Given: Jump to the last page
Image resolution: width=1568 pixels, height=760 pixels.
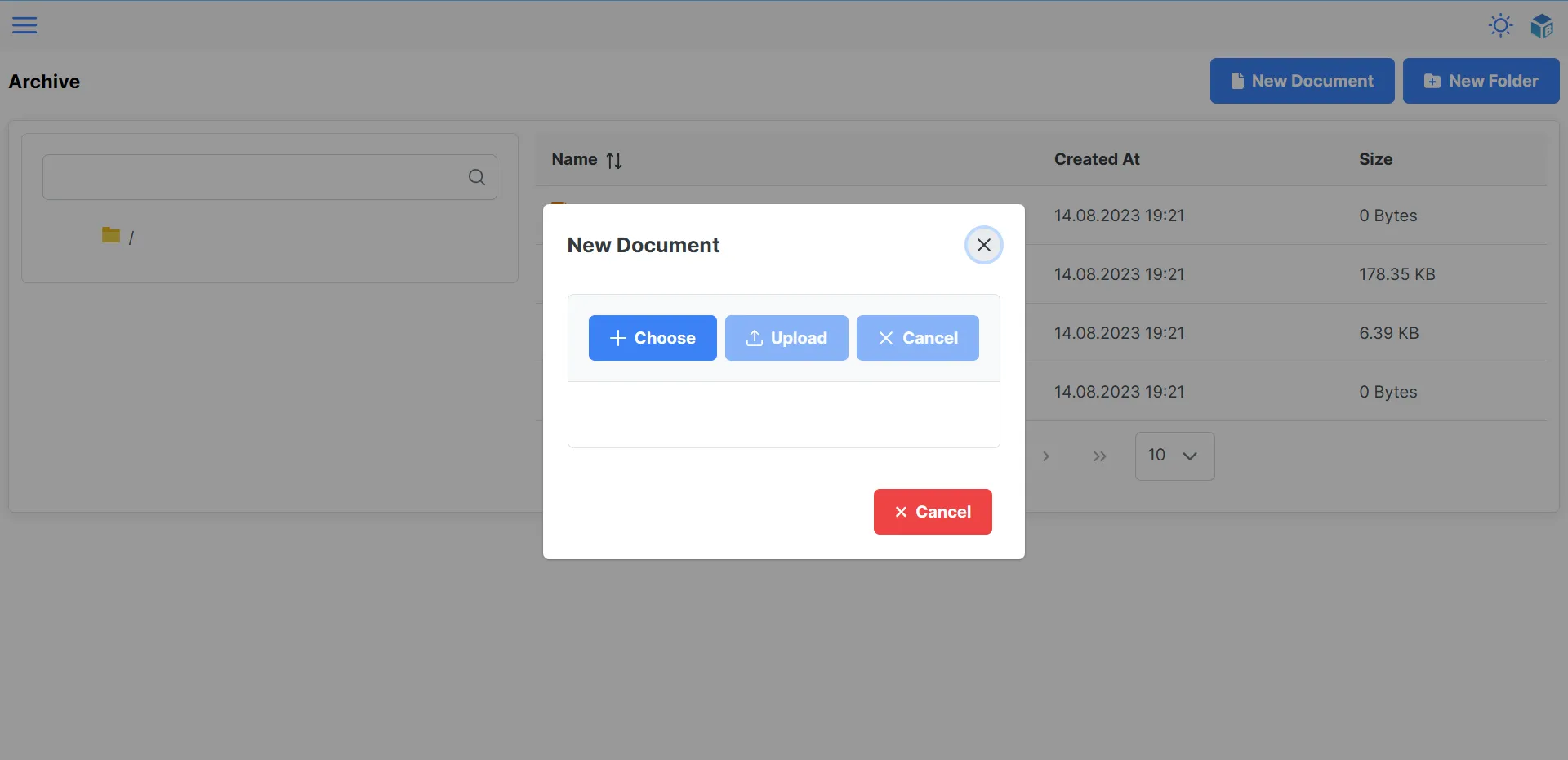Looking at the screenshot, I should click(1099, 456).
